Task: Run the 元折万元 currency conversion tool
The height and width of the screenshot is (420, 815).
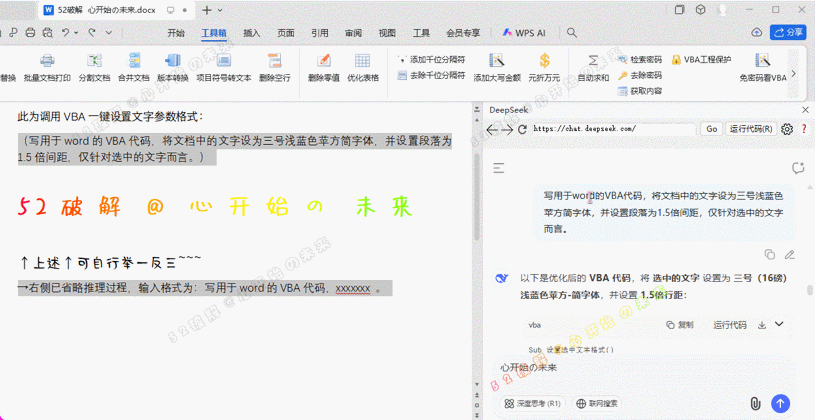Action: click(x=544, y=68)
